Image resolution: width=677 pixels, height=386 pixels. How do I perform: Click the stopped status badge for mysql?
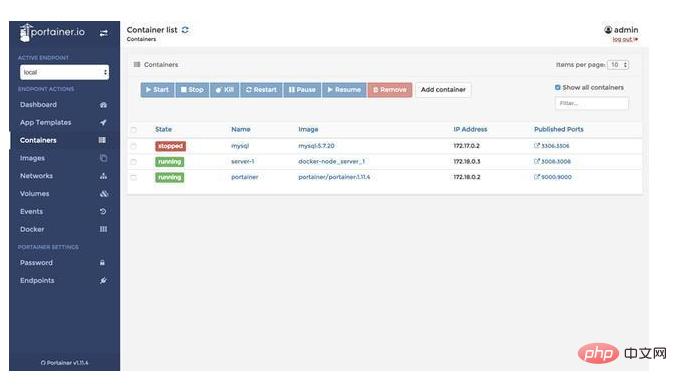click(171, 146)
